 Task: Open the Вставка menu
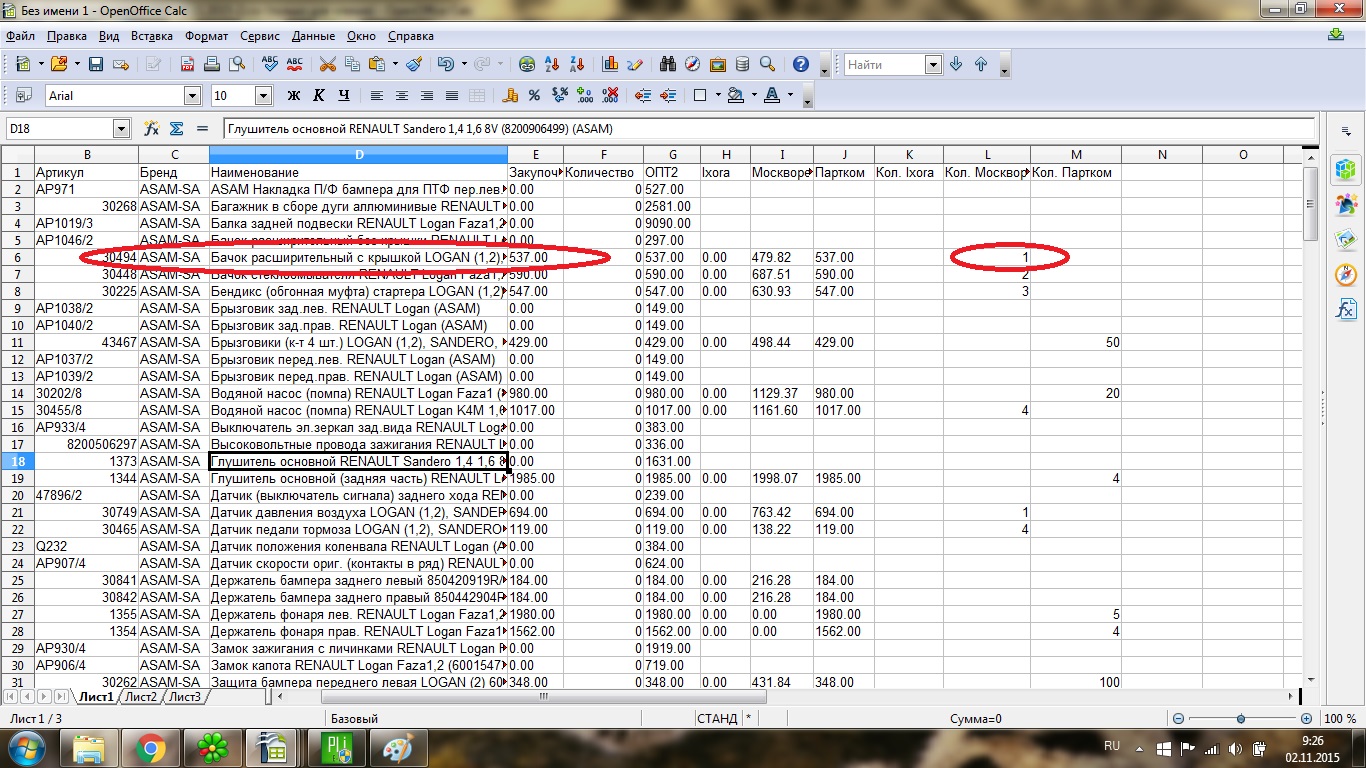pyautogui.click(x=152, y=36)
